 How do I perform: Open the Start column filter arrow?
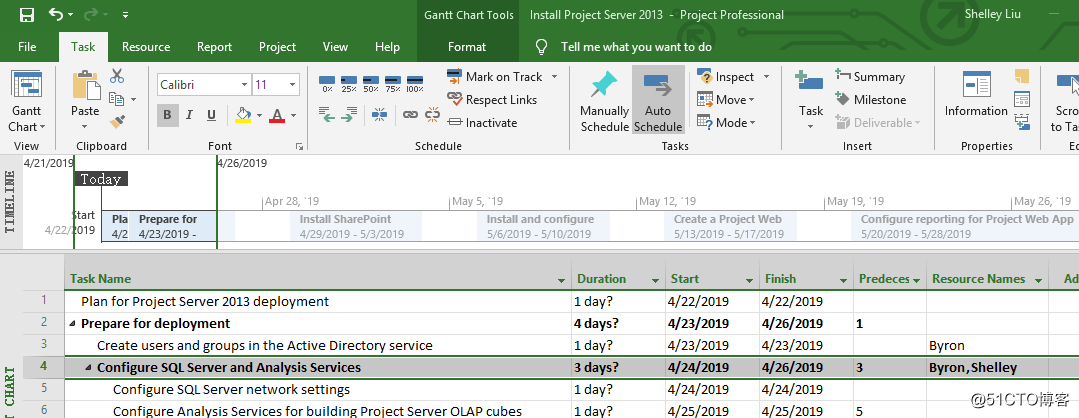pos(749,280)
